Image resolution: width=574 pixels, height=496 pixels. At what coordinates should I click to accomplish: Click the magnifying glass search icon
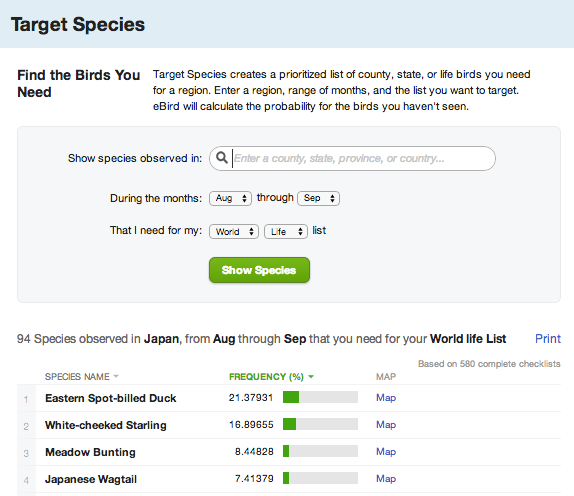pos(222,158)
